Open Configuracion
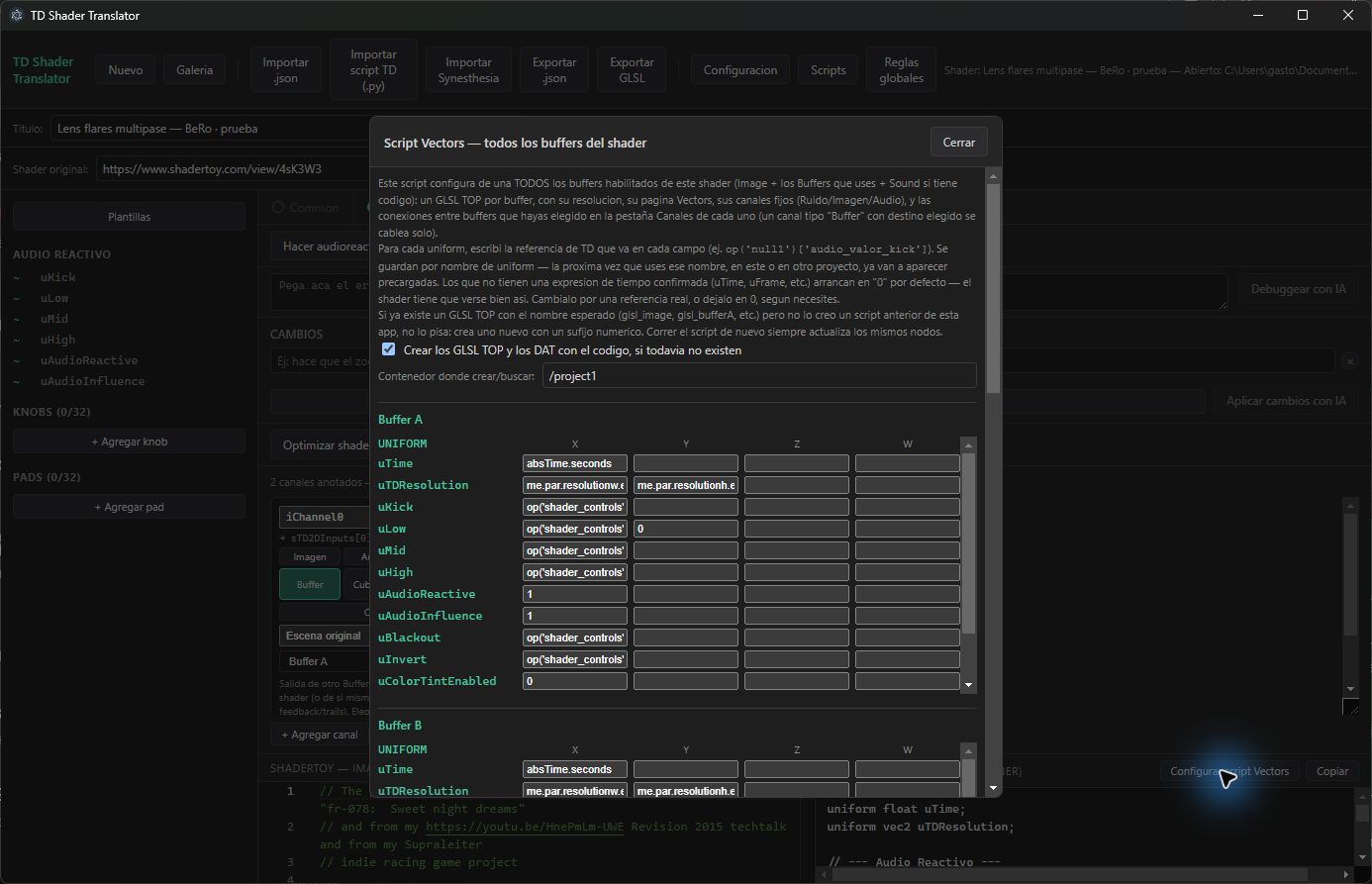This screenshot has width=1372, height=884. 740,70
